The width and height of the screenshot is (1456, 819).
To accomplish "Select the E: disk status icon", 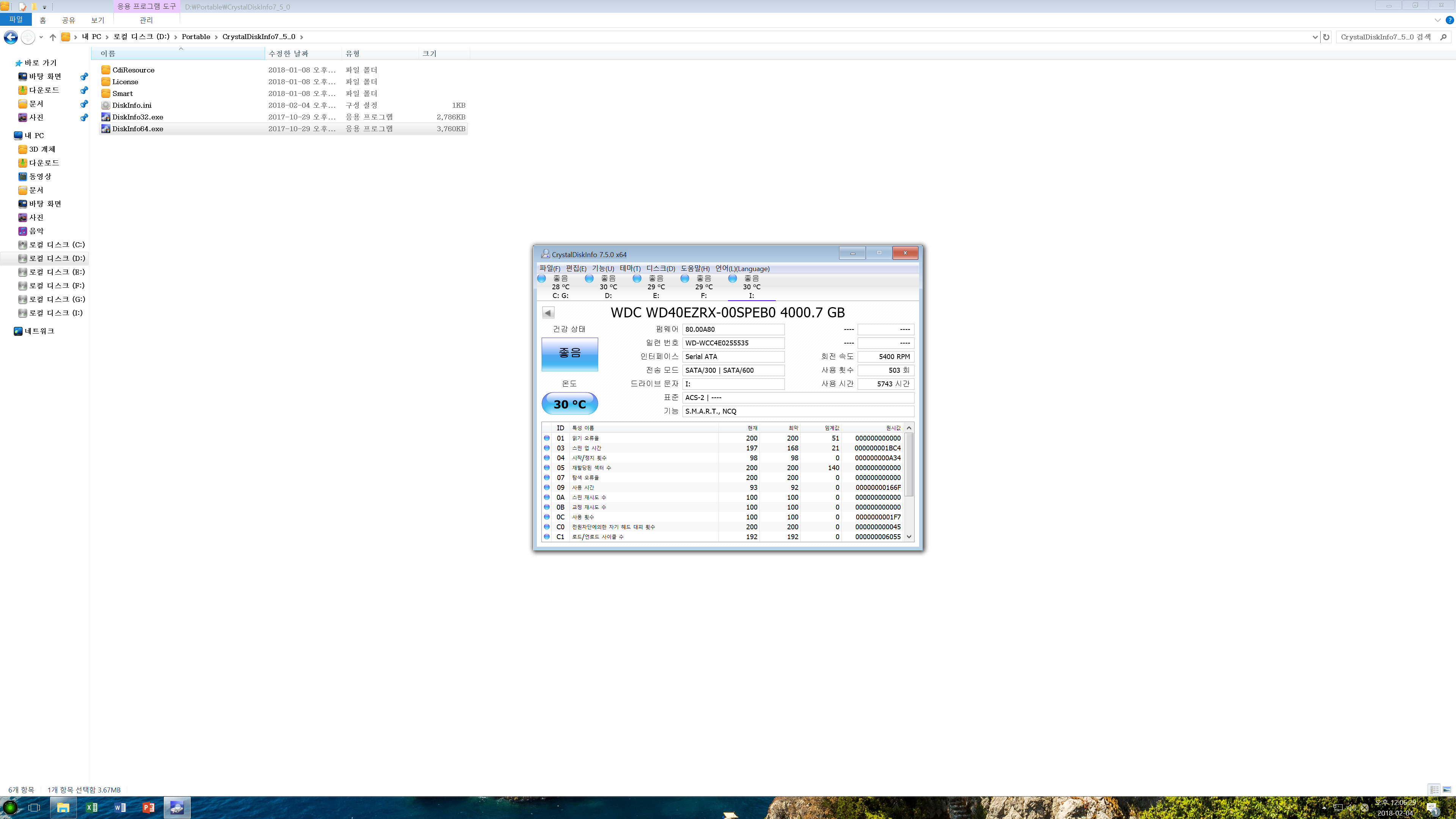I will [x=637, y=278].
